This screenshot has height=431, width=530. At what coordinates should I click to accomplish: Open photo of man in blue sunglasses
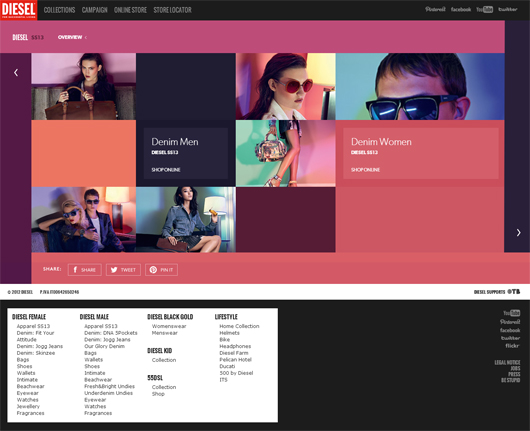420,87
